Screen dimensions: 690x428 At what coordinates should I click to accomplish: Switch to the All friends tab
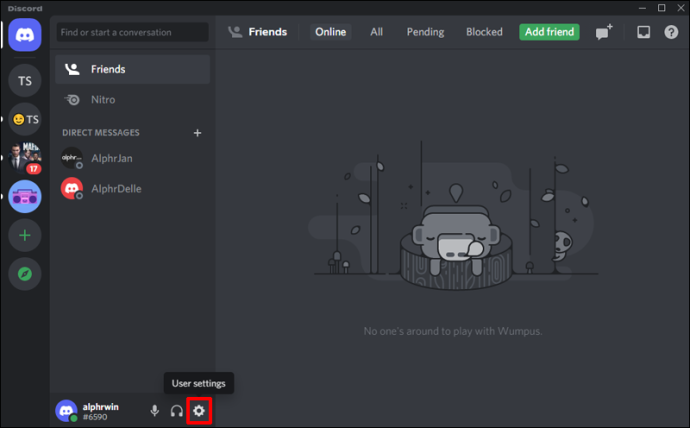point(376,32)
